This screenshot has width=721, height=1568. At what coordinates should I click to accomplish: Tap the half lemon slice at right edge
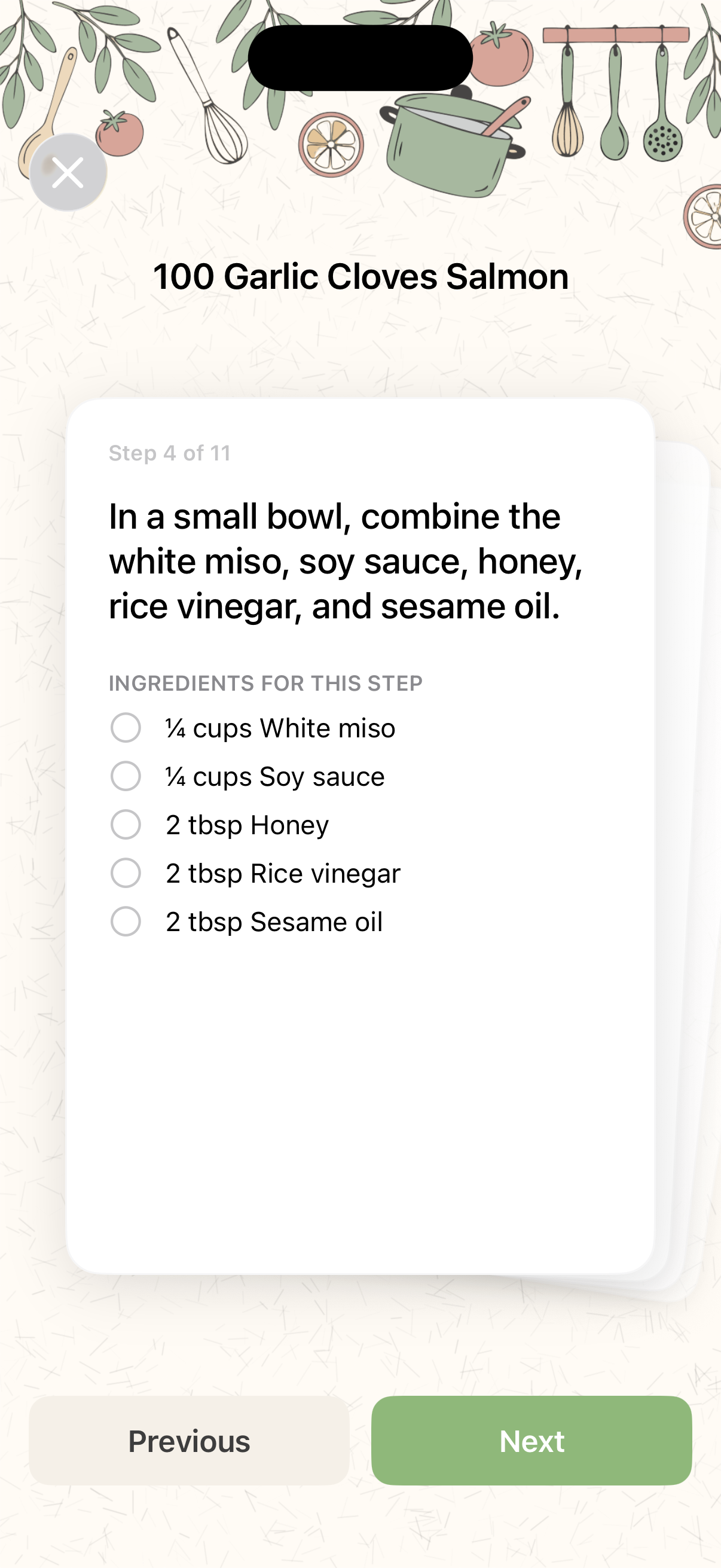click(x=706, y=216)
